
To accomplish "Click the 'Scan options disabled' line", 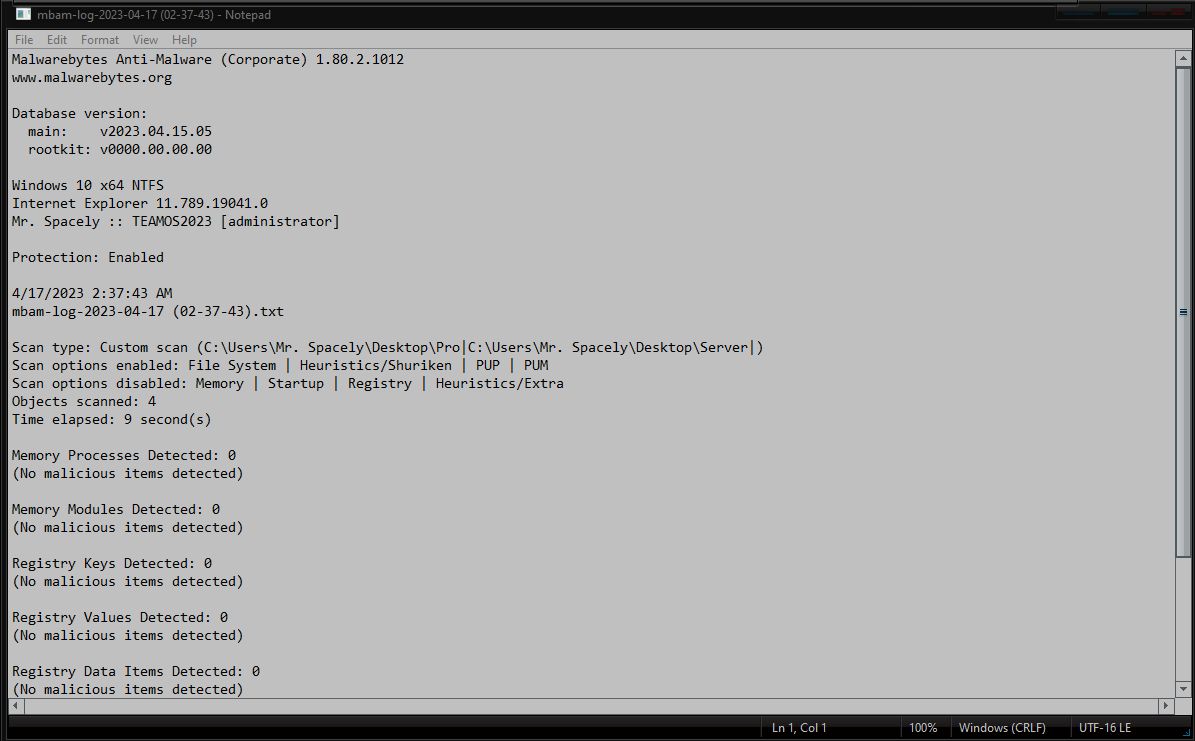I will tap(288, 383).
